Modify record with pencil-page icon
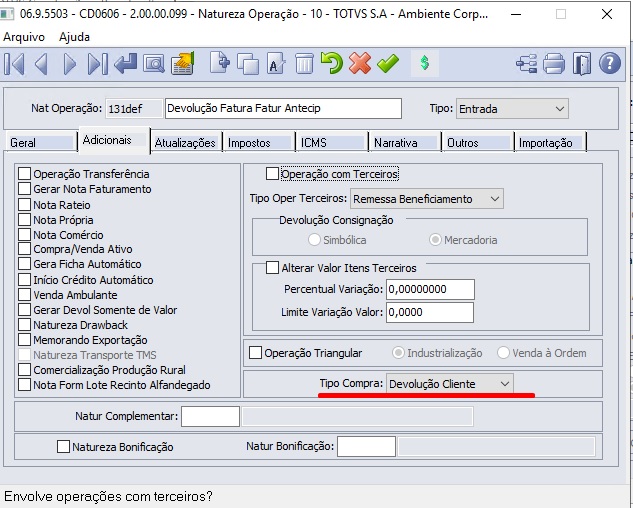This screenshot has height=508, width=633. [x=276, y=64]
